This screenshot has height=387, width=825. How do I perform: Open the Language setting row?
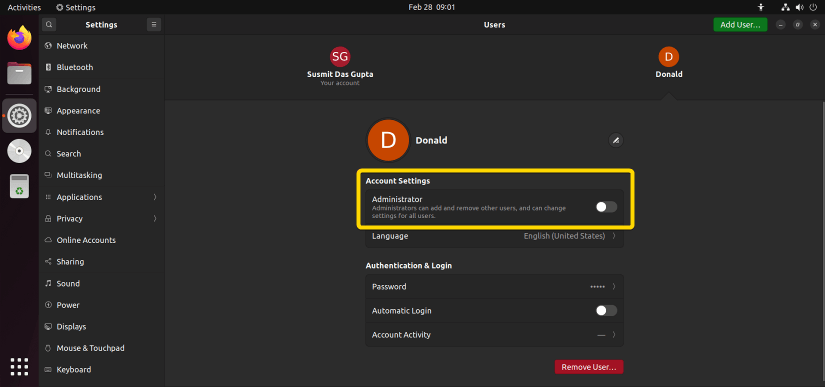(x=494, y=236)
